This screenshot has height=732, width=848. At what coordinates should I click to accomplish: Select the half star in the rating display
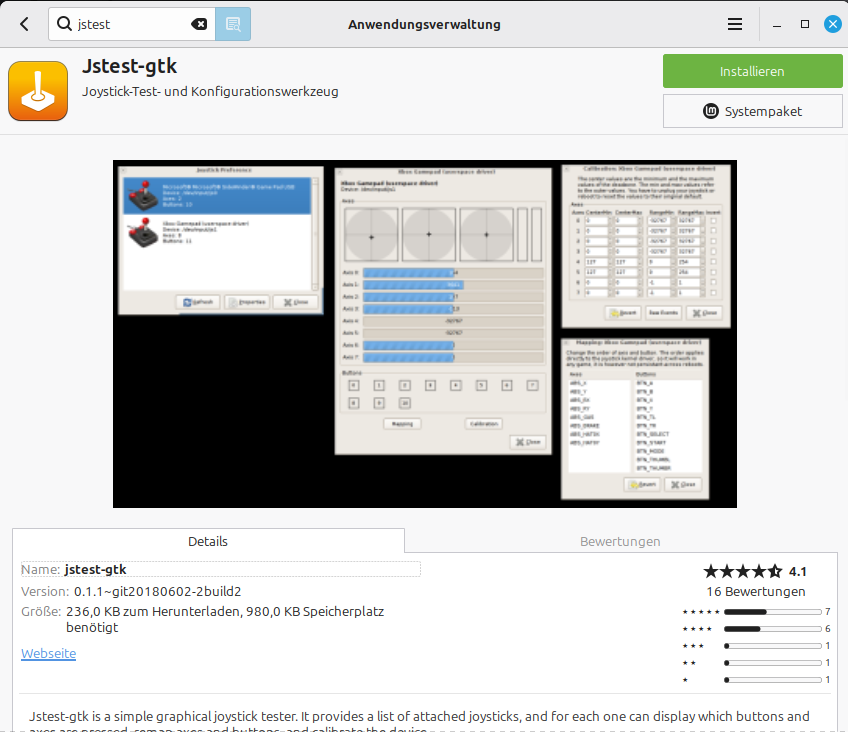click(x=775, y=571)
